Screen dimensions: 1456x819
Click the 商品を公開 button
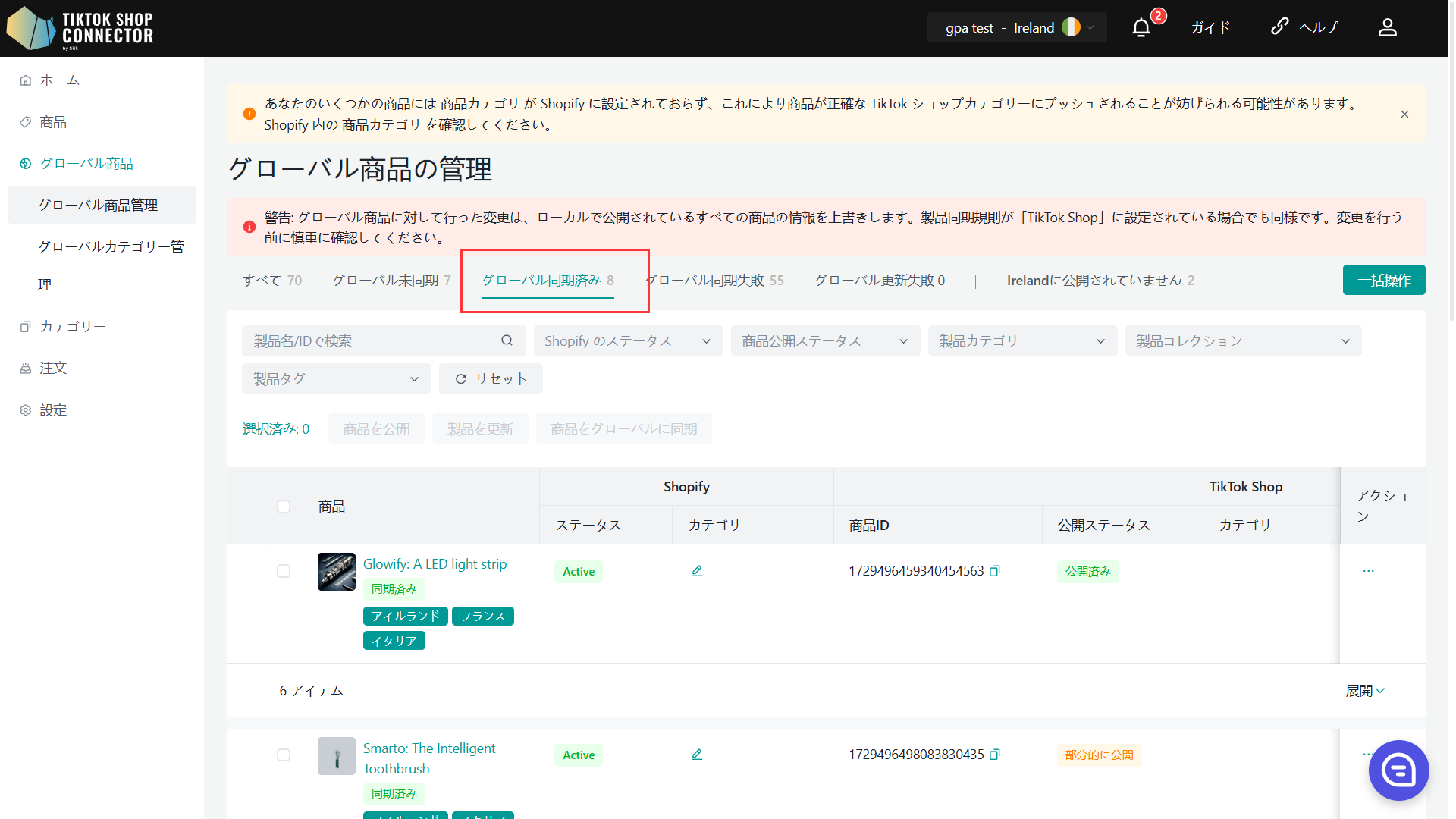click(376, 429)
